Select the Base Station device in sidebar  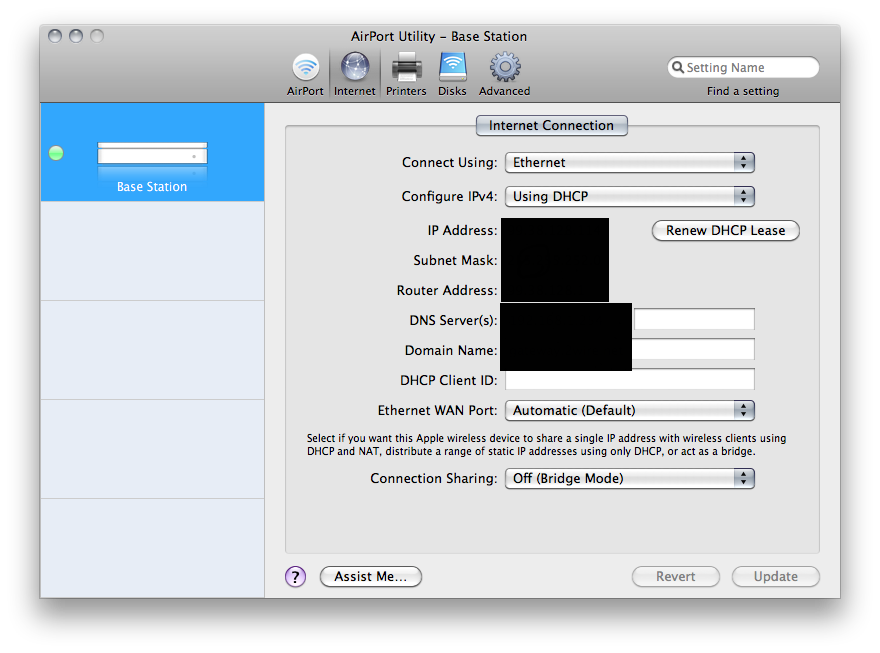coord(152,153)
